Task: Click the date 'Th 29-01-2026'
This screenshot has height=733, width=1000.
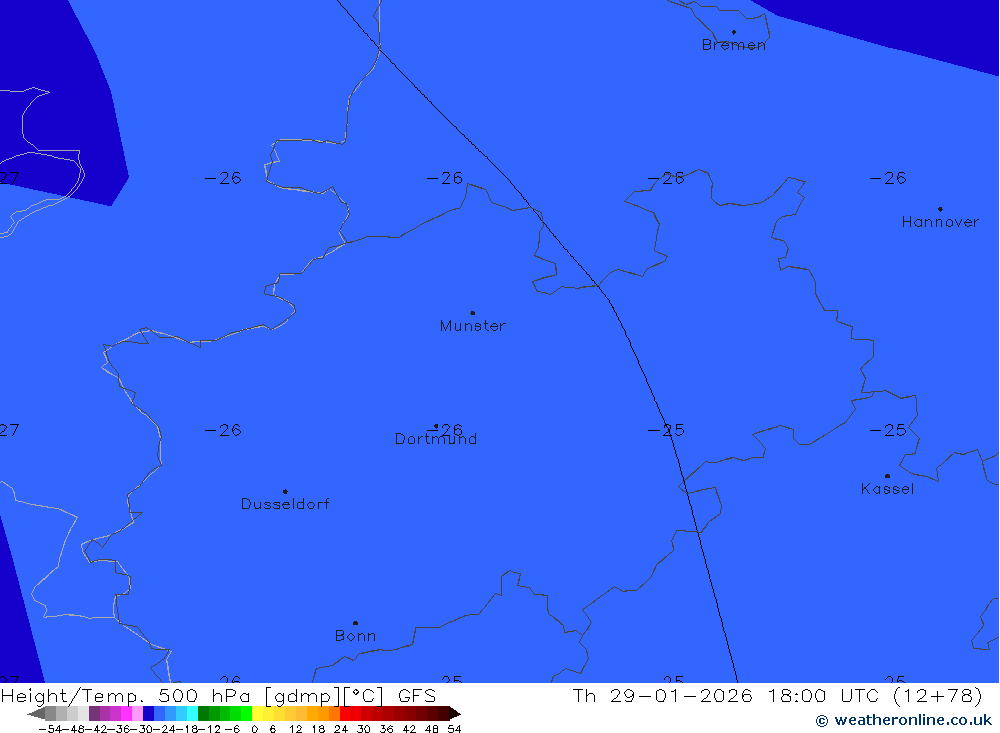Action: pyautogui.click(x=663, y=695)
